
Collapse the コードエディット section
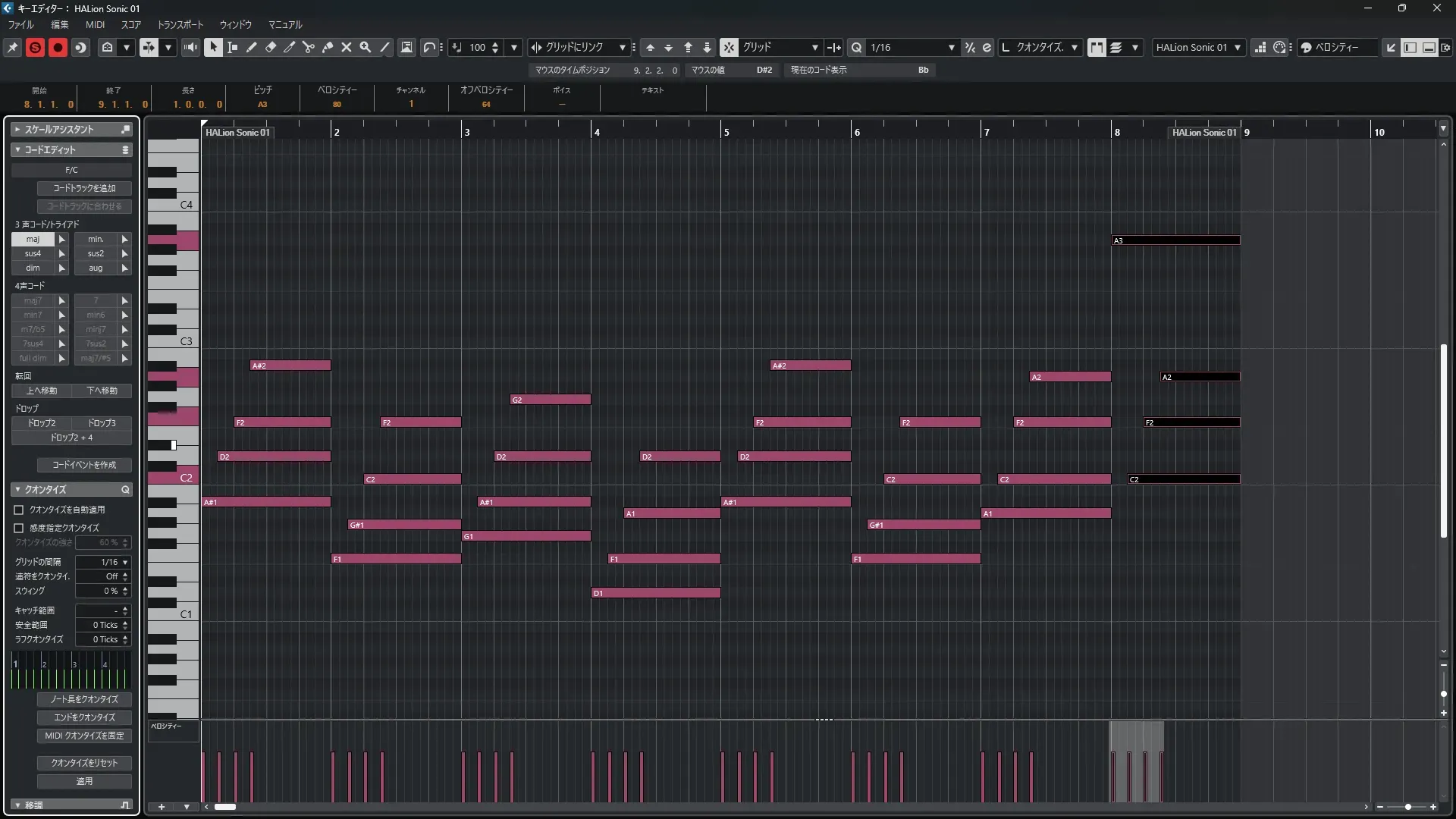tap(17, 149)
